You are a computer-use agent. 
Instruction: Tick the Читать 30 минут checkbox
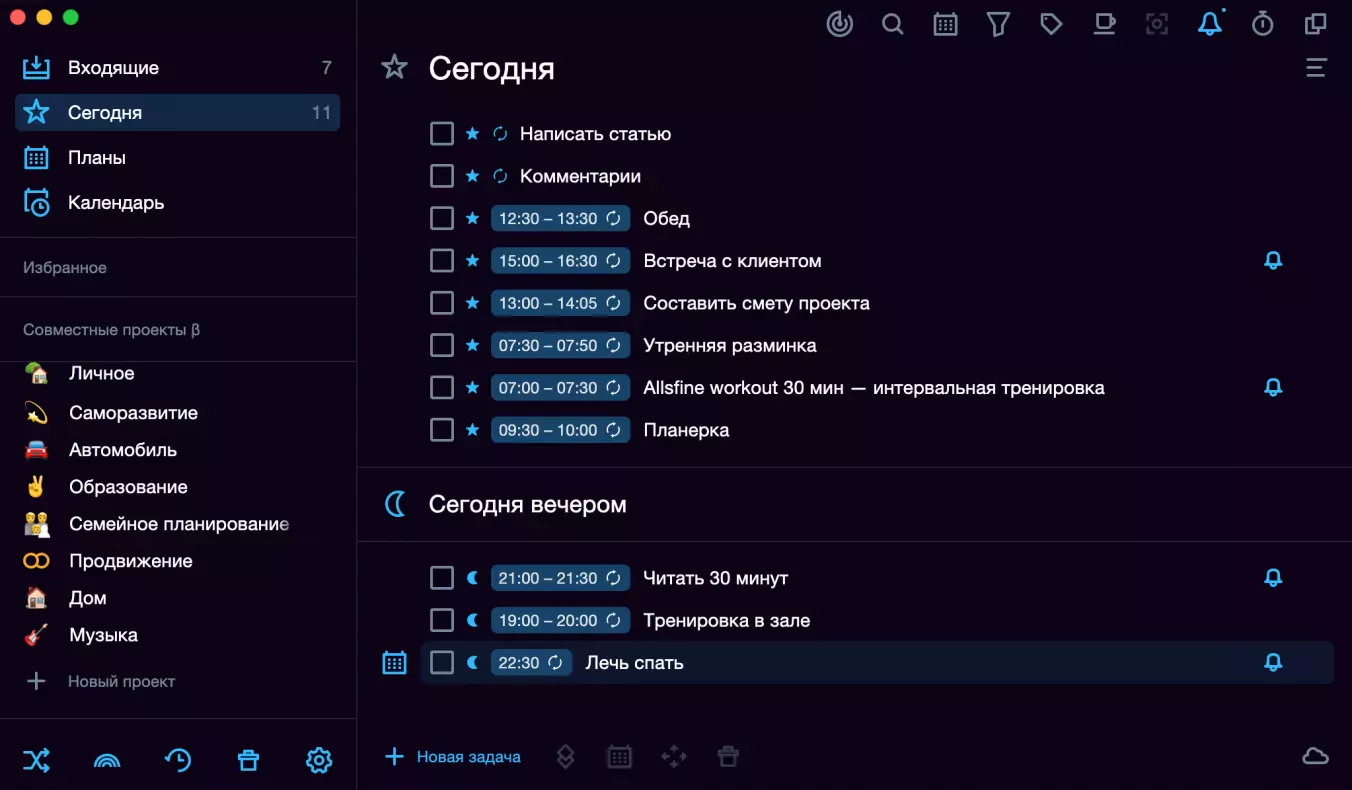coord(442,578)
